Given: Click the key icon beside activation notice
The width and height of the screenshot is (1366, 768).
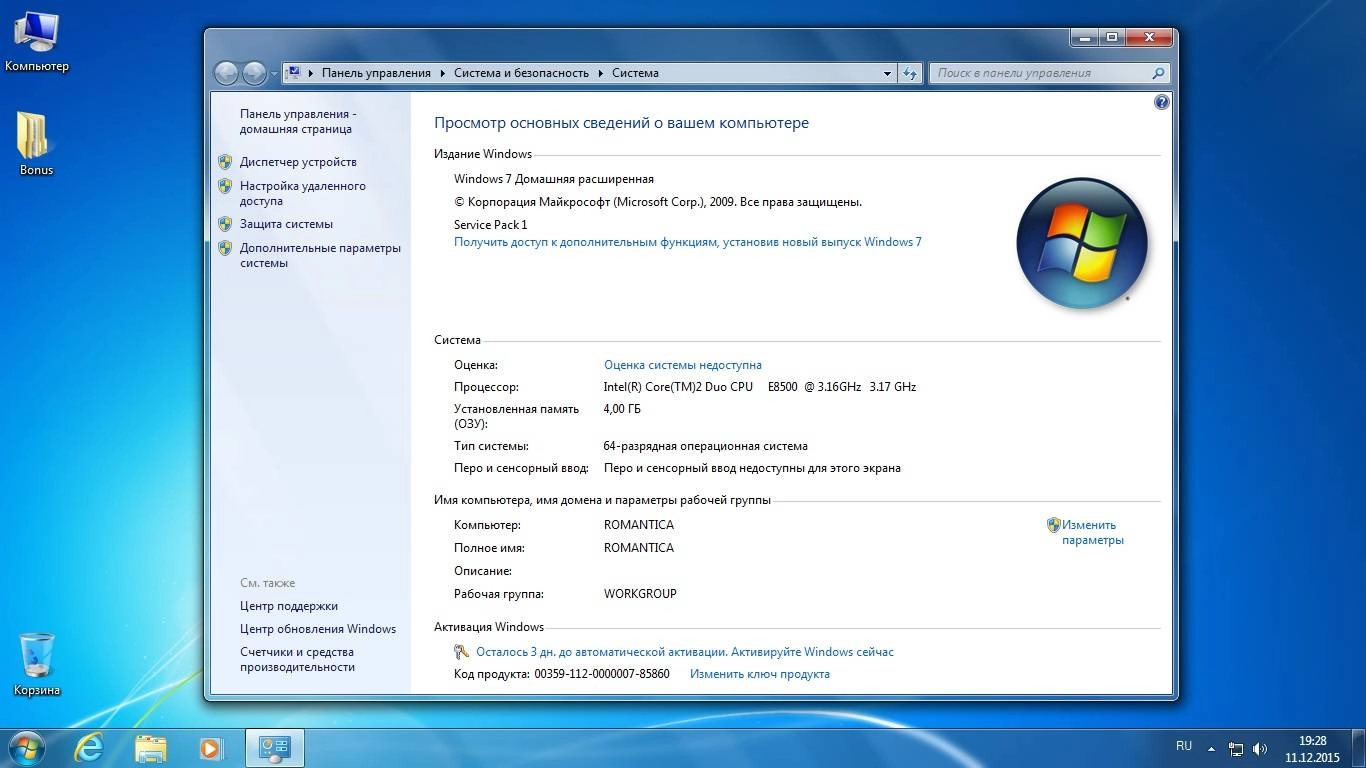Looking at the screenshot, I should 461,652.
